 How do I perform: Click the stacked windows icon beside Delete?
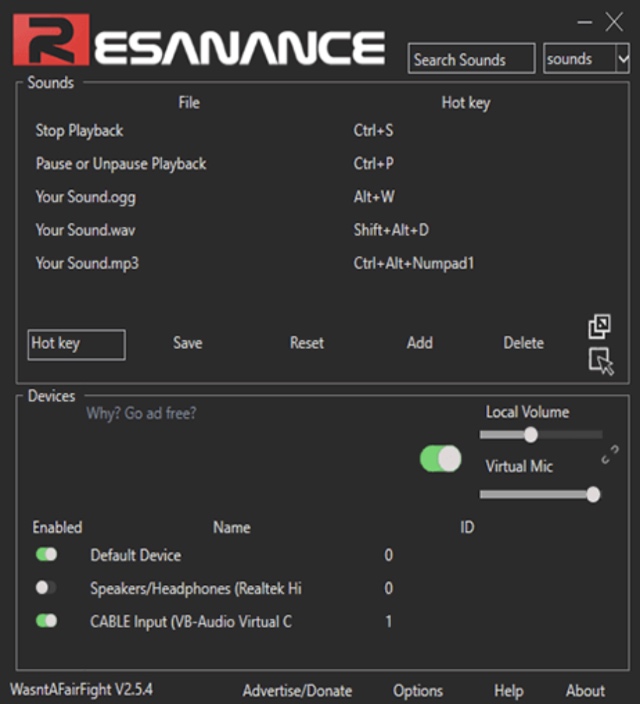tap(600, 326)
